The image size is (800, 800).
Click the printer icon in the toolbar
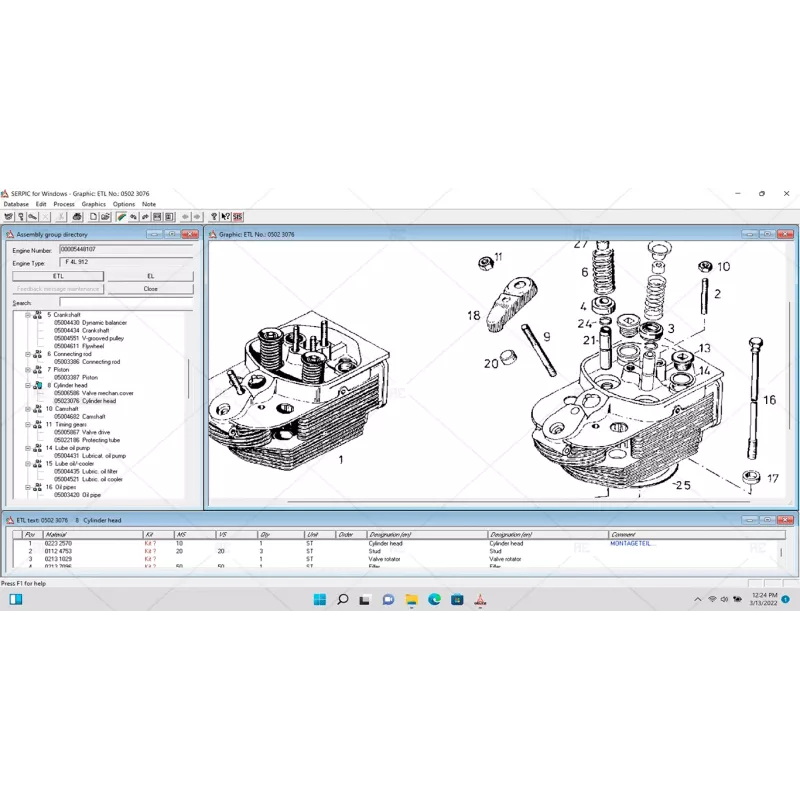click(x=76, y=216)
